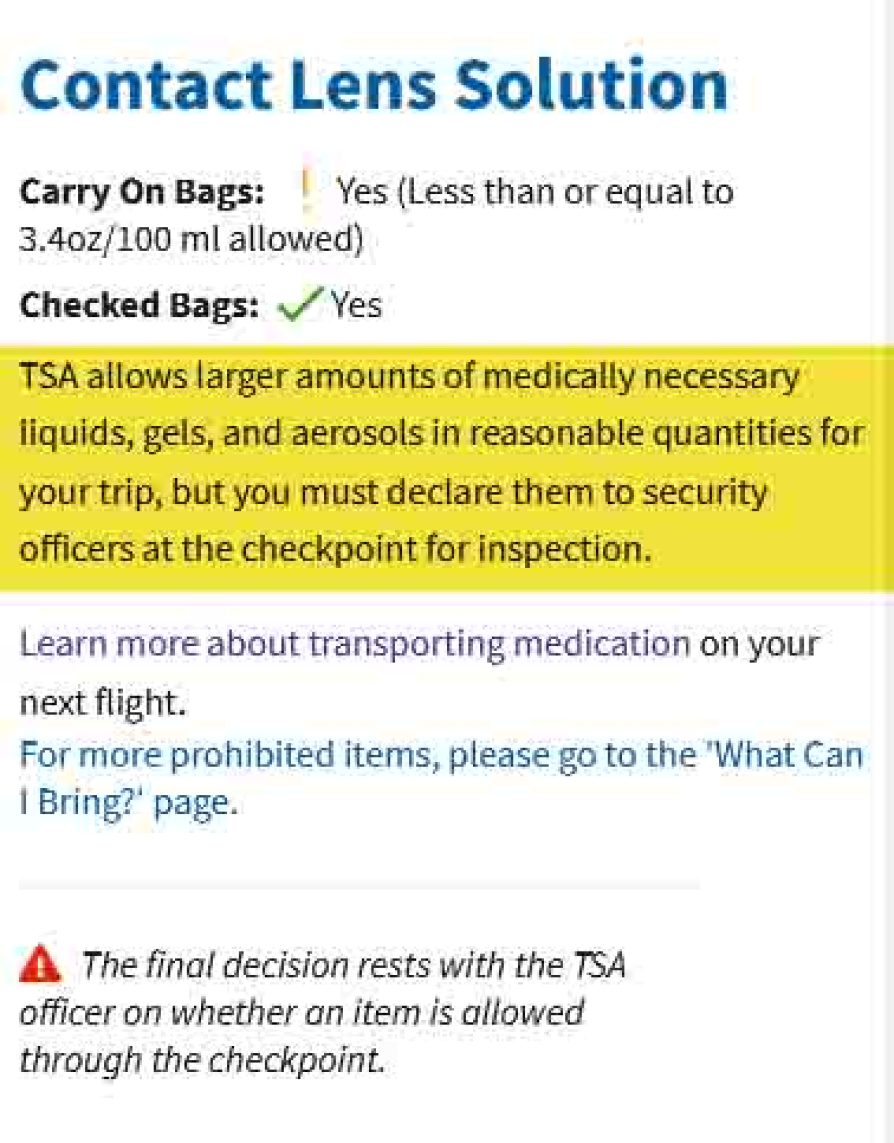This screenshot has width=894, height=1143.
Task: Click the horizontal divider line above disclaimer
Action: coord(359,886)
